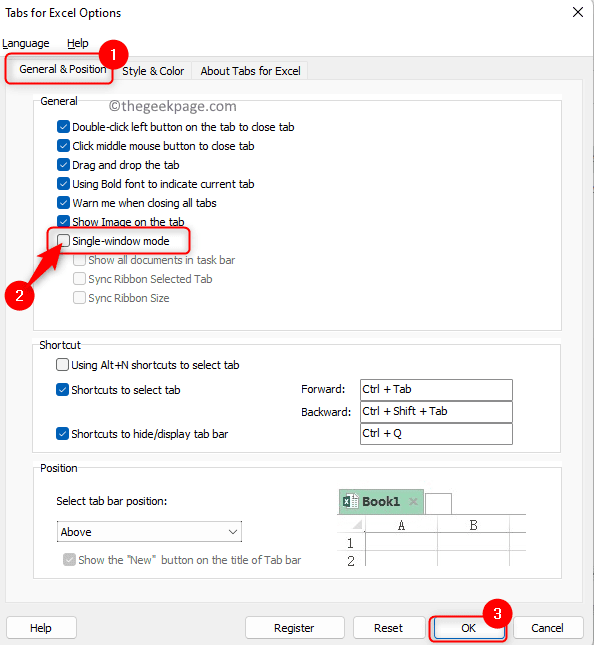Click row 1 header in the preview grid
Viewport: 594px width, 645px height.
click(x=350, y=543)
